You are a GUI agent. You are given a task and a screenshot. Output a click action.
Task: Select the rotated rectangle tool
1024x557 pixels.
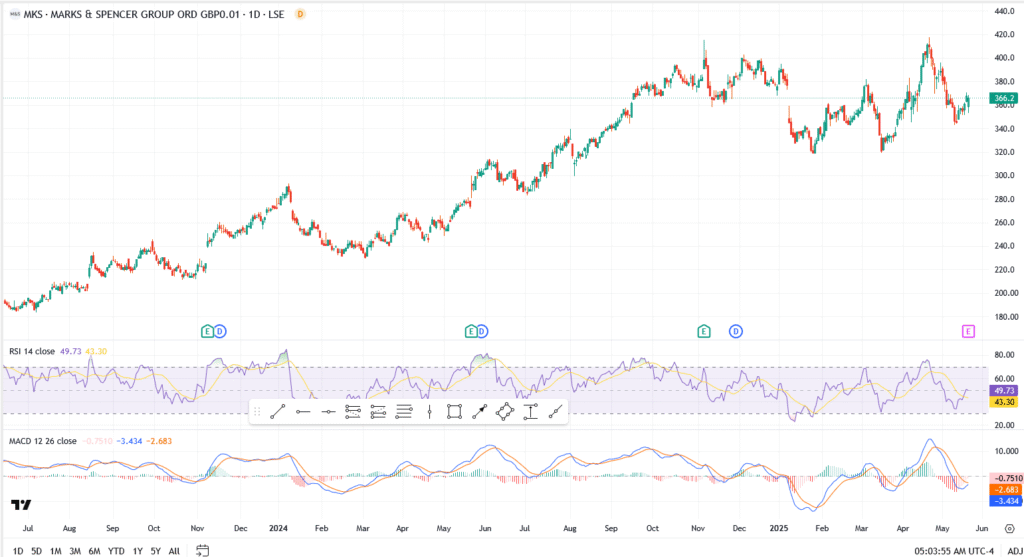[505, 411]
